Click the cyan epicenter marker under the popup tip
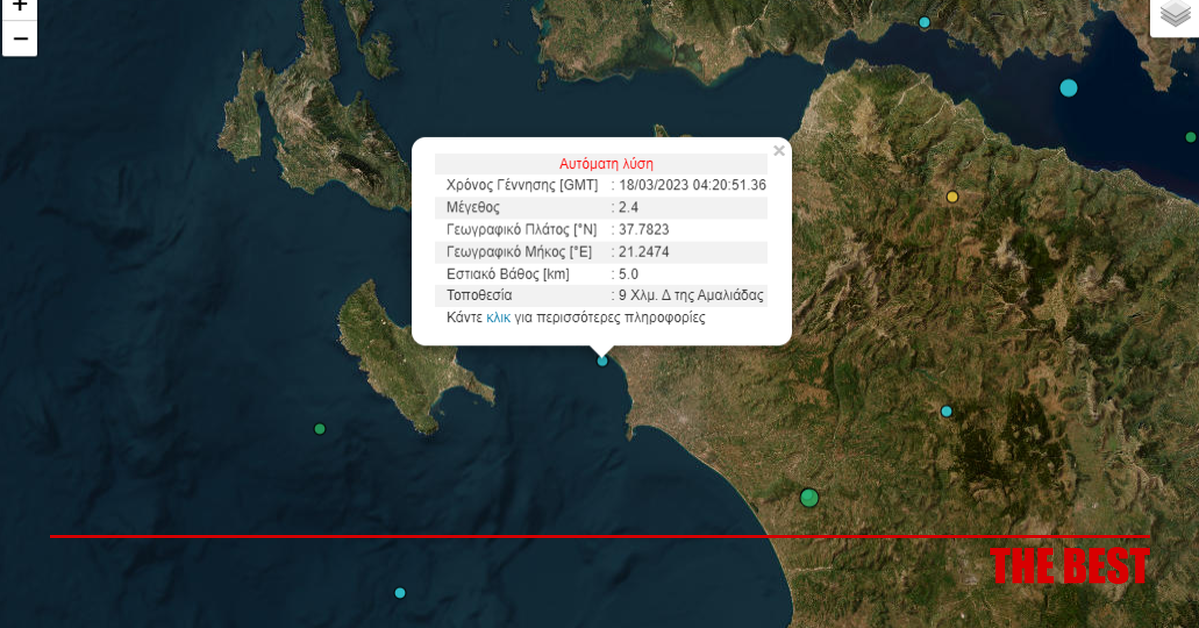Screen dimensions: 1199x628 tap(602, 361)
